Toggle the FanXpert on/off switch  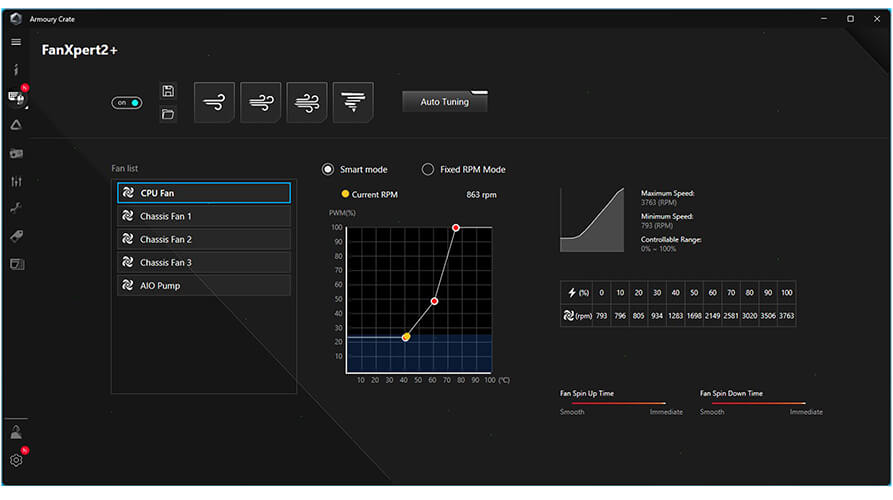126,103
